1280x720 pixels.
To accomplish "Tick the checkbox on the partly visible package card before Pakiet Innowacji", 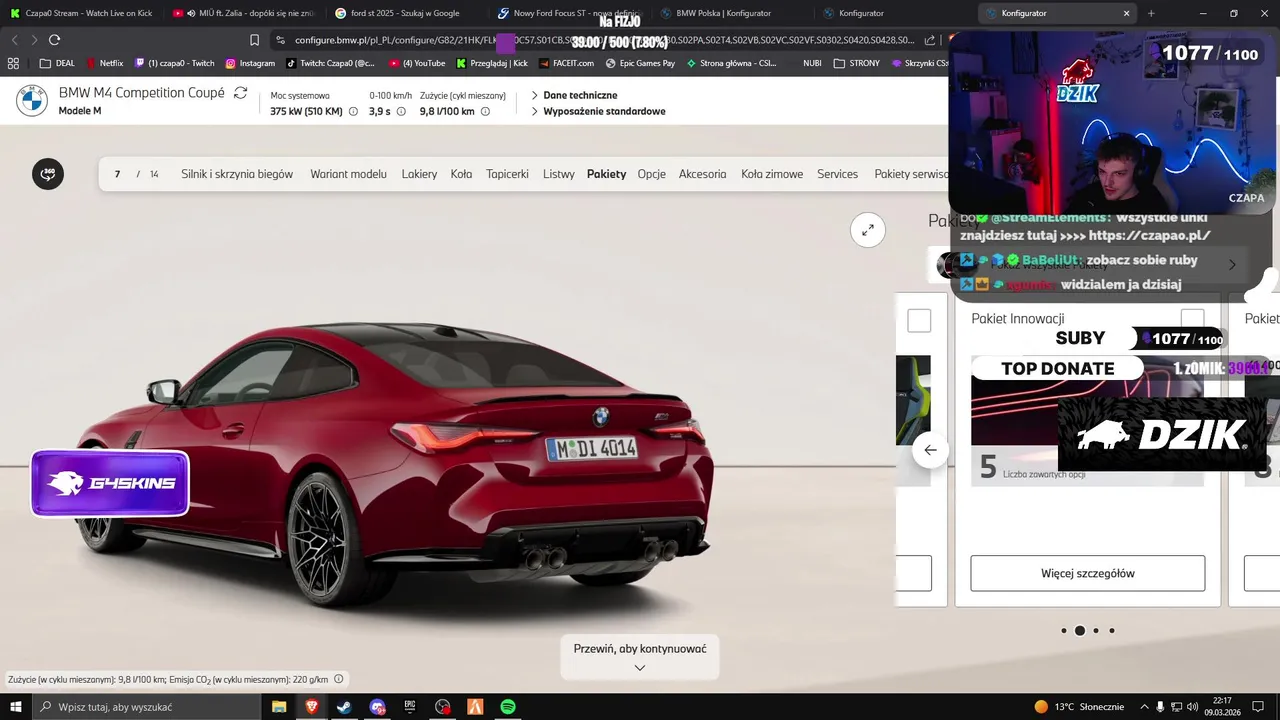I will tap(919, 321).
